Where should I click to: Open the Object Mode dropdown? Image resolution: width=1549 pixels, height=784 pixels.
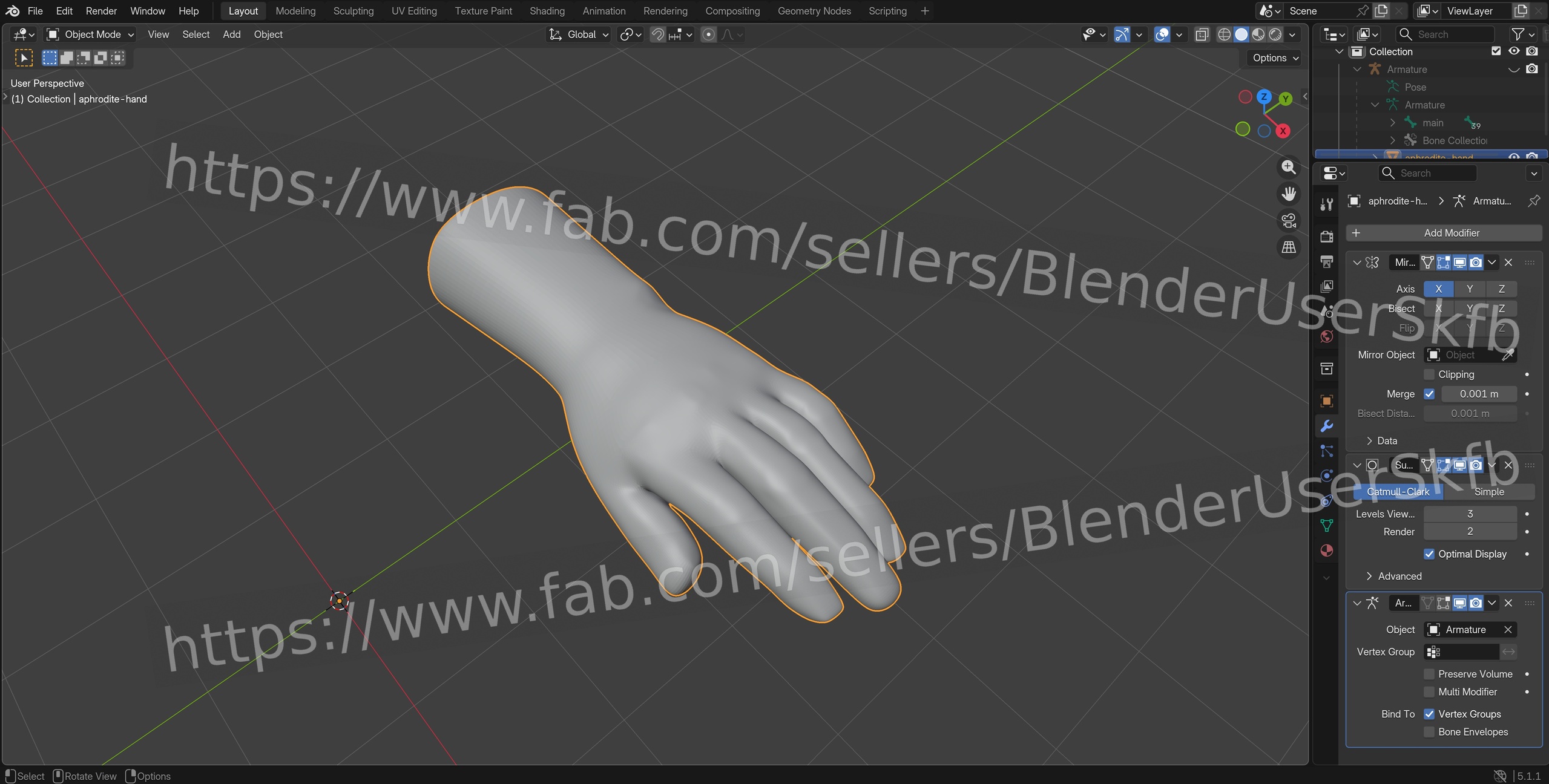[90, 34]
